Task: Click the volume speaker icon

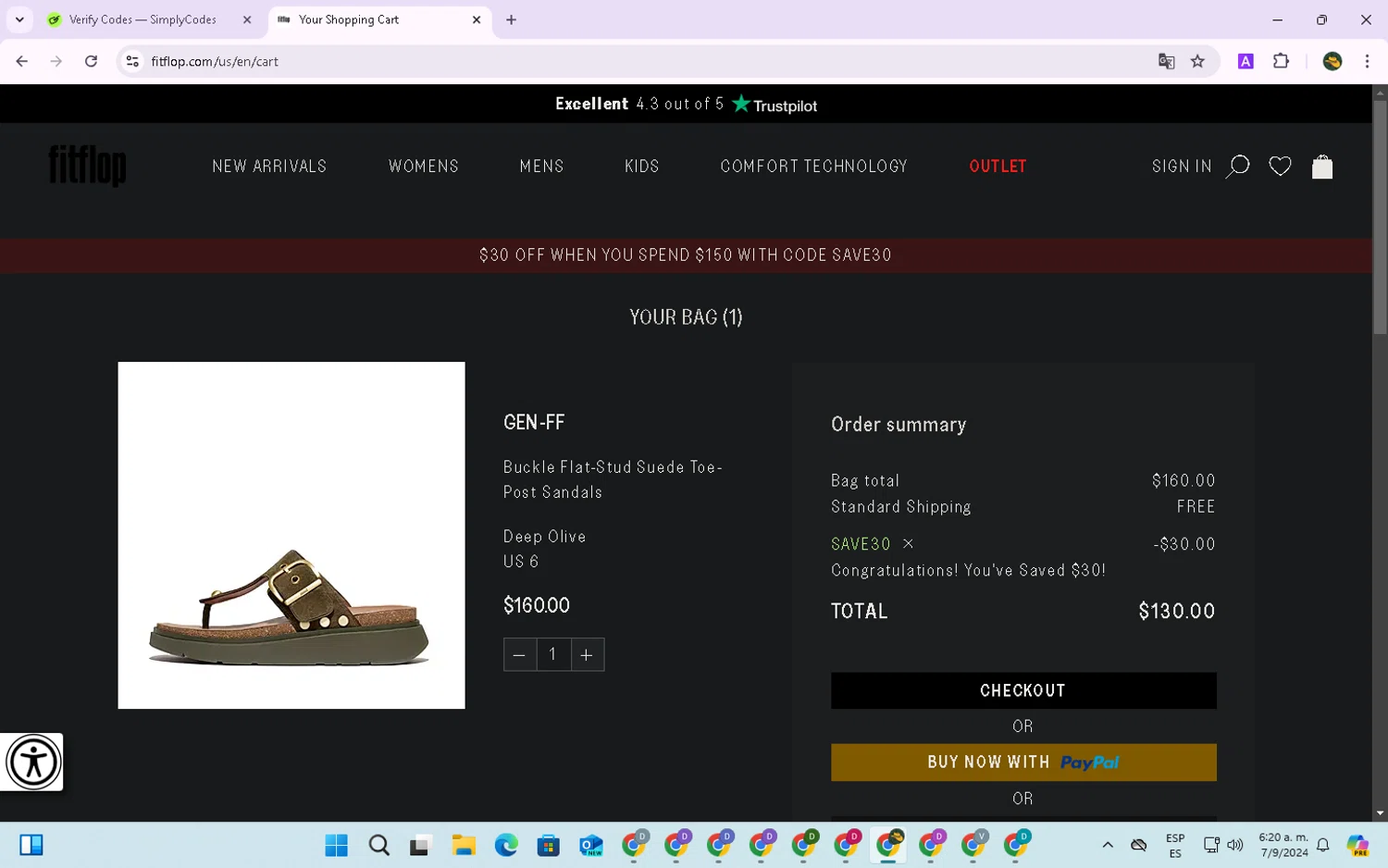Action: [1235, 845]
